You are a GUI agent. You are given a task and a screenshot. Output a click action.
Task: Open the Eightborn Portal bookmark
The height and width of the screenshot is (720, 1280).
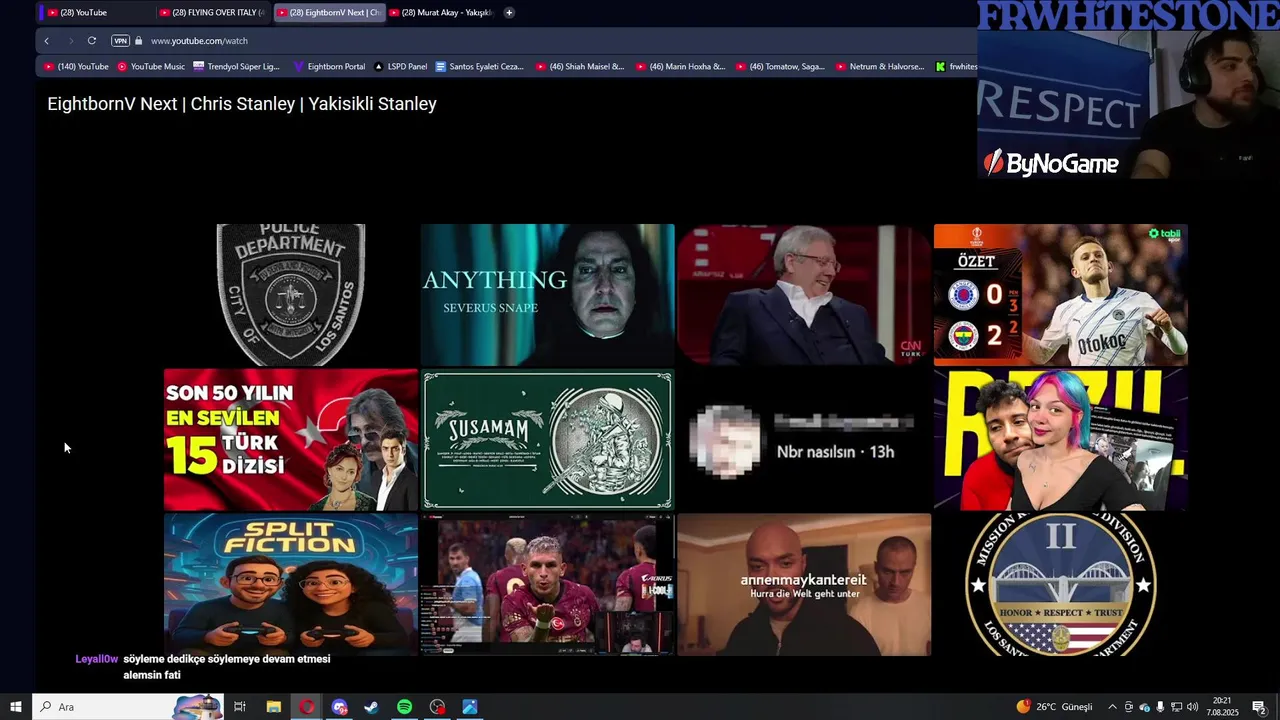click(329, 67)
